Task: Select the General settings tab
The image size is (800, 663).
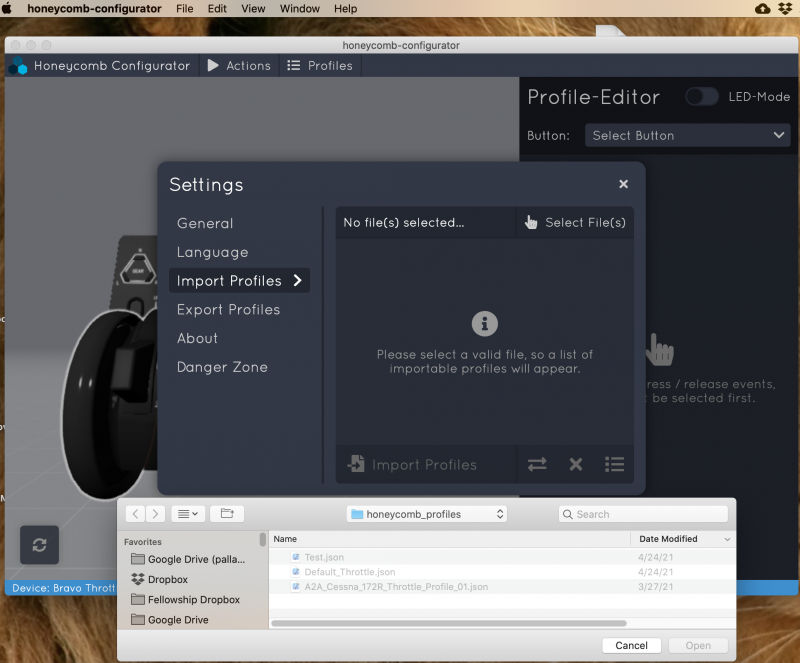Action: (205, 224)
